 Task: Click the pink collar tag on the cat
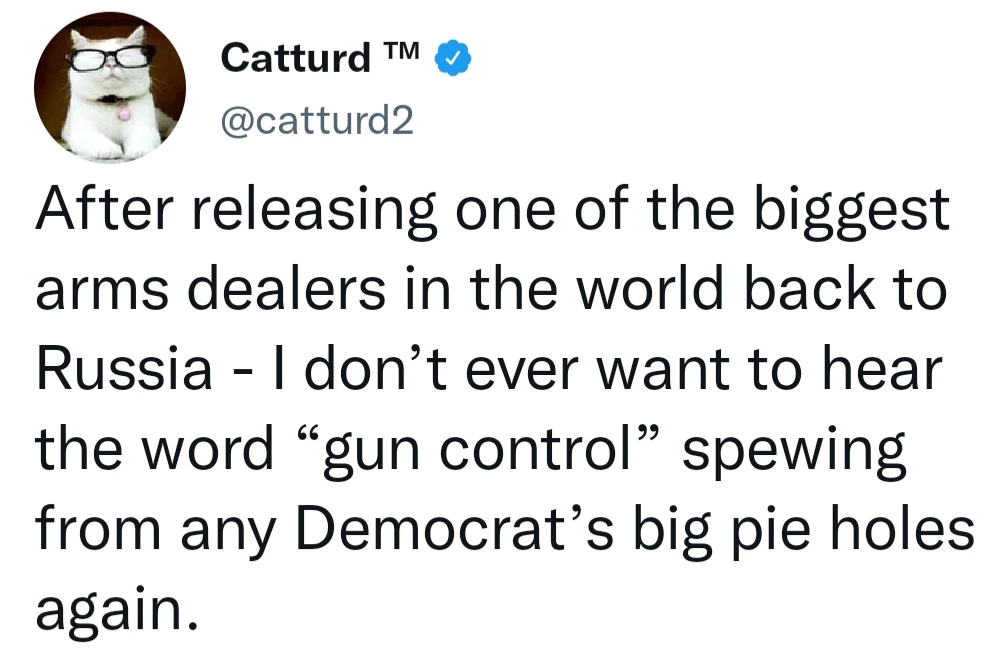point(123,114)
